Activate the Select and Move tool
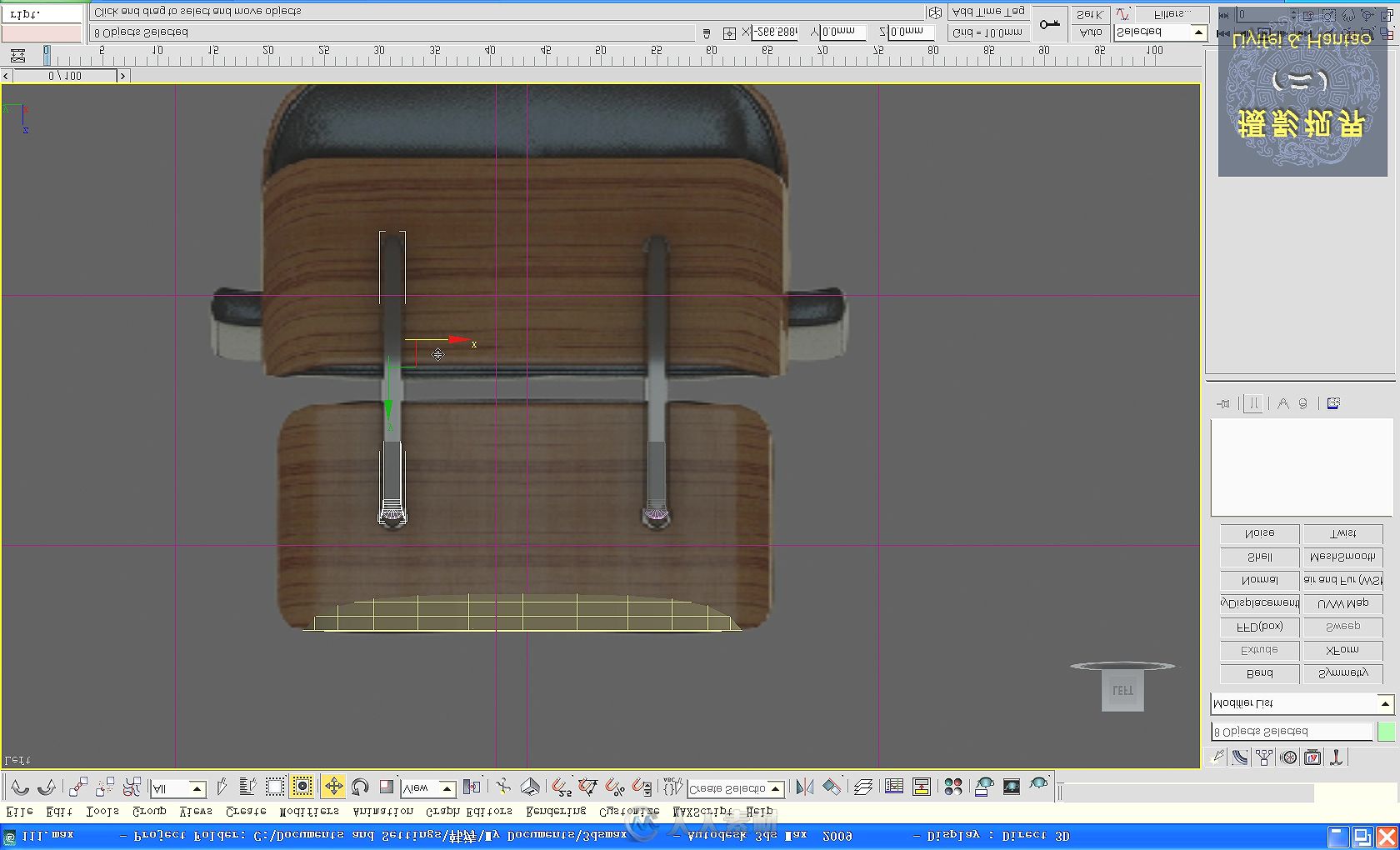 coord(333,787)
